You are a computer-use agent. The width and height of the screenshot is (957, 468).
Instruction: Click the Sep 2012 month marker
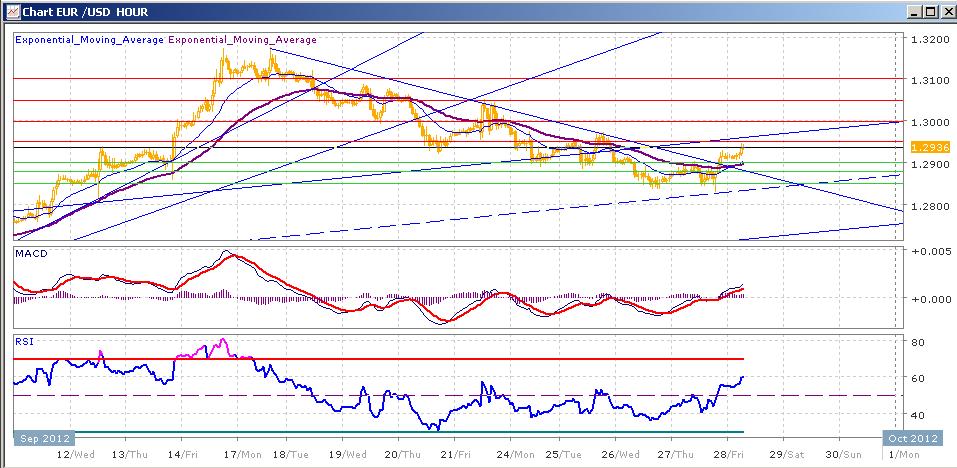click(44, 438)
